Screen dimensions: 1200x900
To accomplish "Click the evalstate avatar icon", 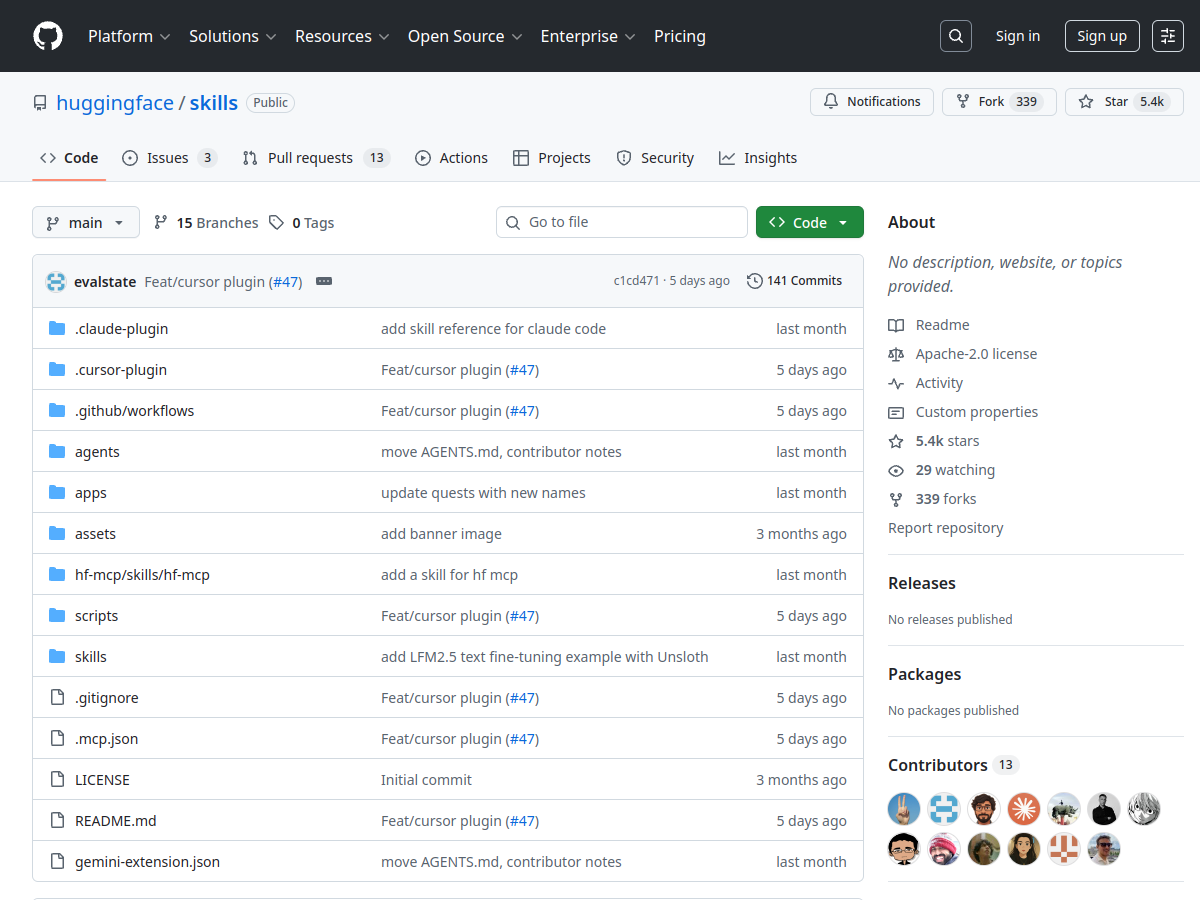I will click(56, 282).
